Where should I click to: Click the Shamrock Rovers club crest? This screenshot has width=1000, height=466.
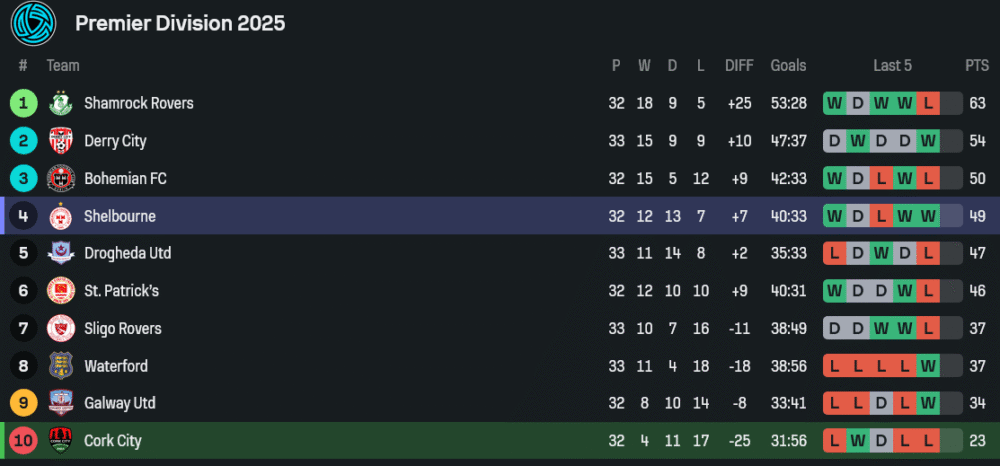pos(61,103)
